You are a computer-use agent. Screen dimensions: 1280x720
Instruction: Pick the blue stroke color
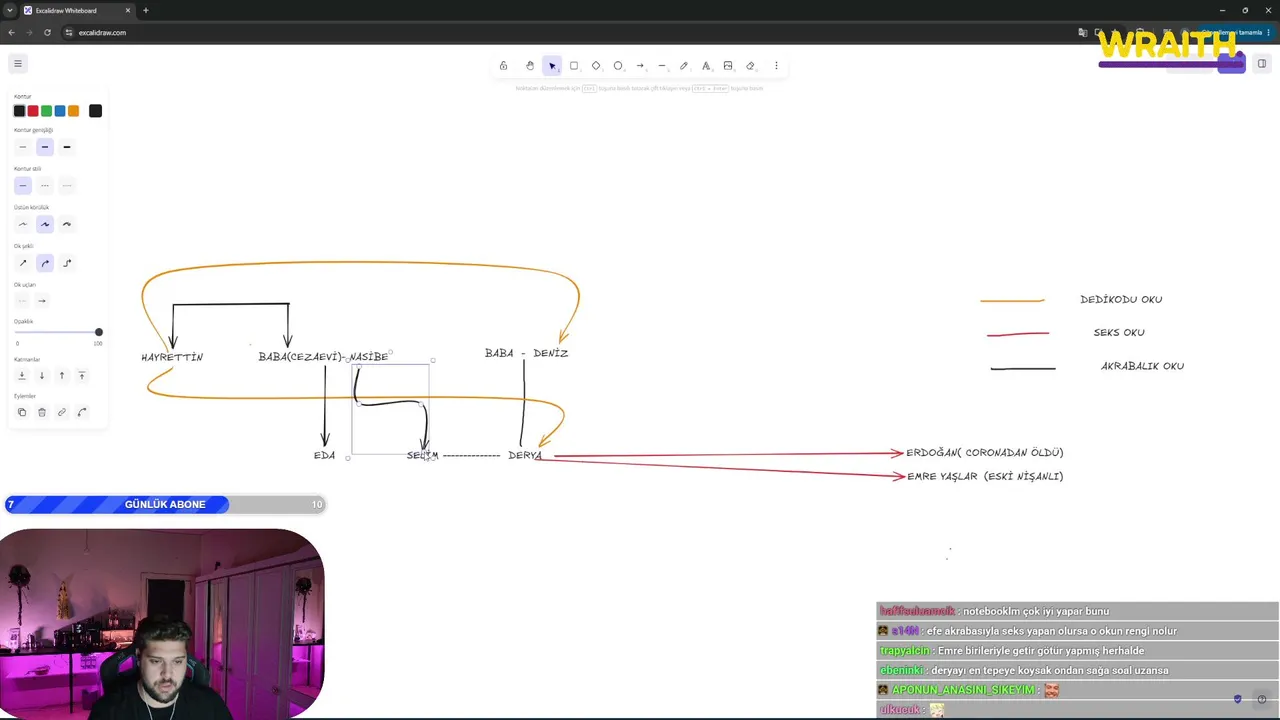[60, 111]
